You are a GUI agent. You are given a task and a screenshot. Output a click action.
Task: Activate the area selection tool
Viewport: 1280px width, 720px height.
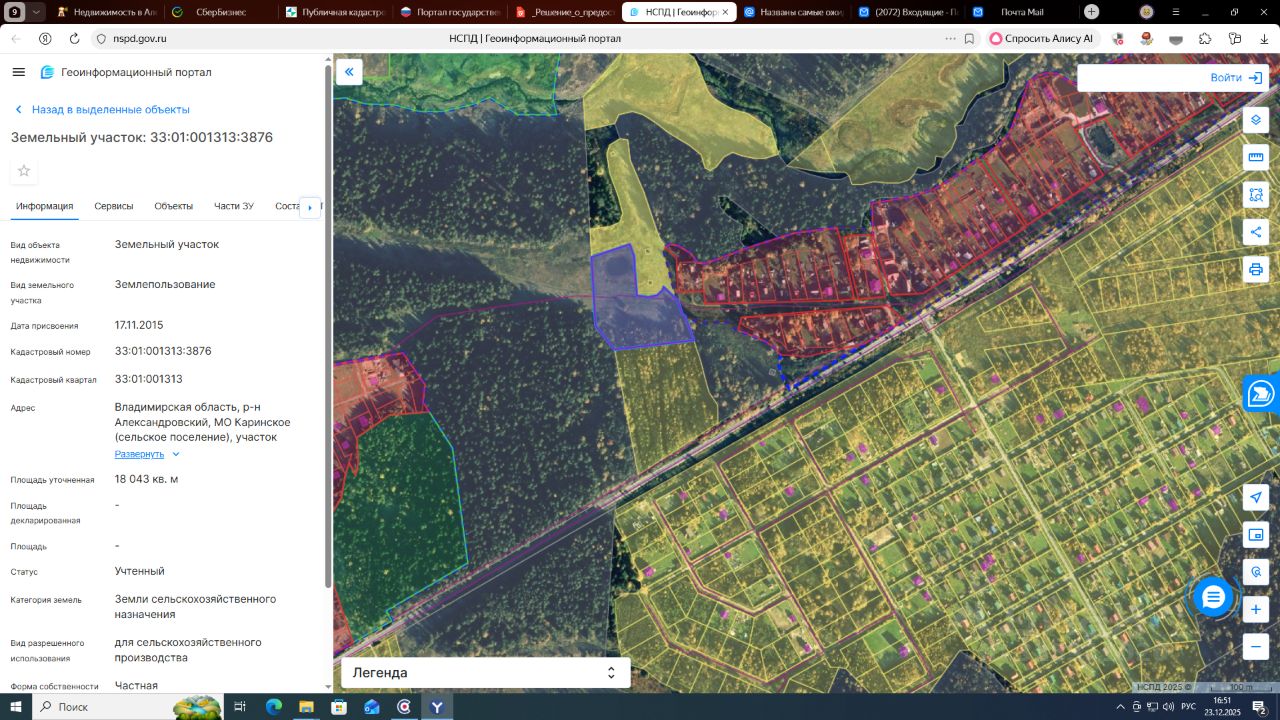(x=1256, y=194)
